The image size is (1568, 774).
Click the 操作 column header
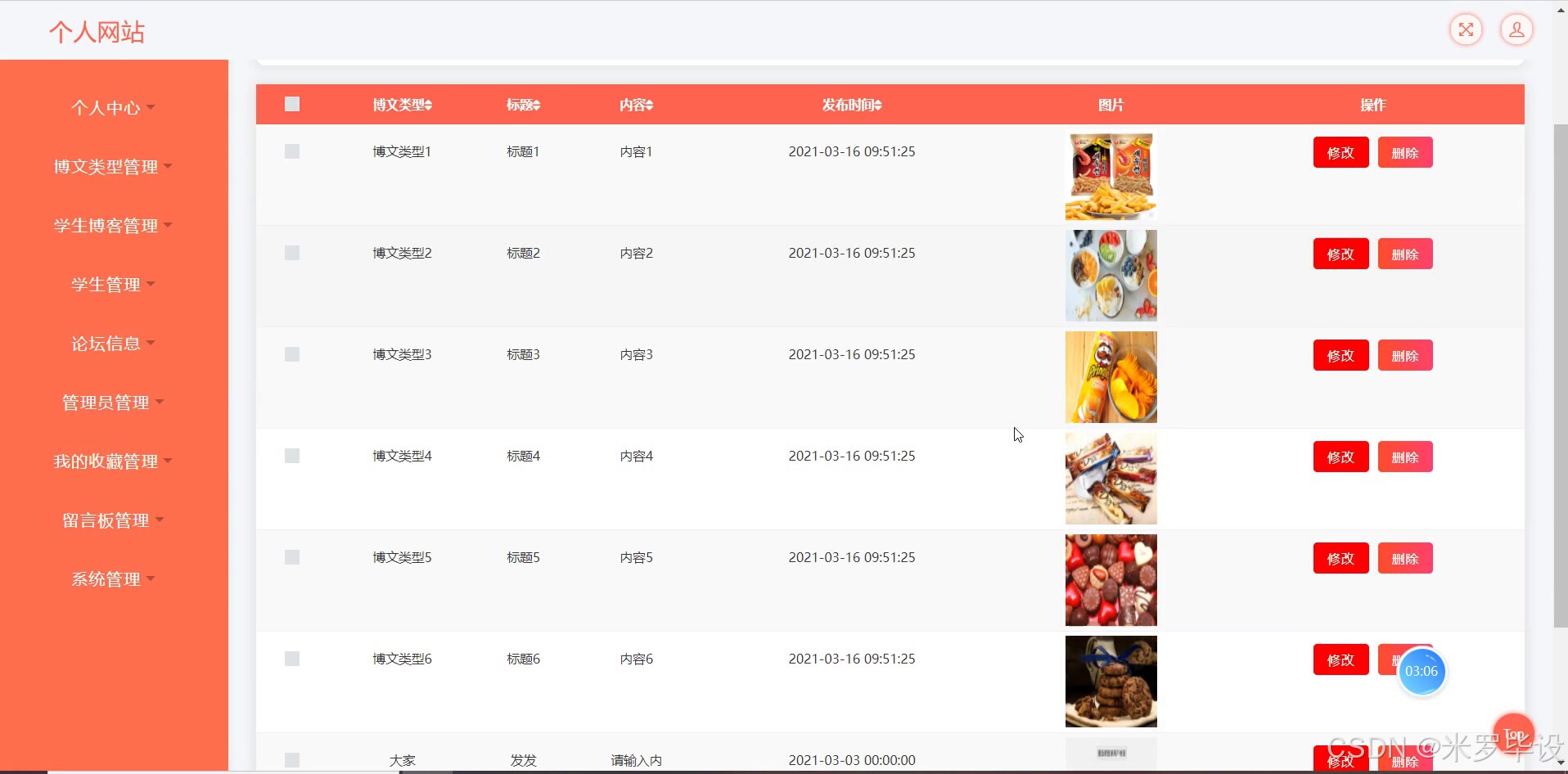coord(1372,105)
